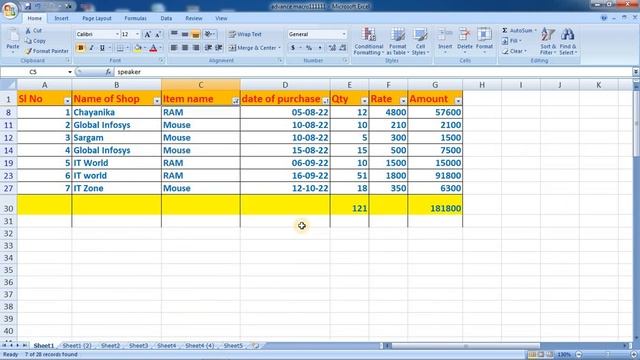This screenshot has width=640, height=360.
Task: Open filter dropdown for Amount column
Action: (458, 100)
